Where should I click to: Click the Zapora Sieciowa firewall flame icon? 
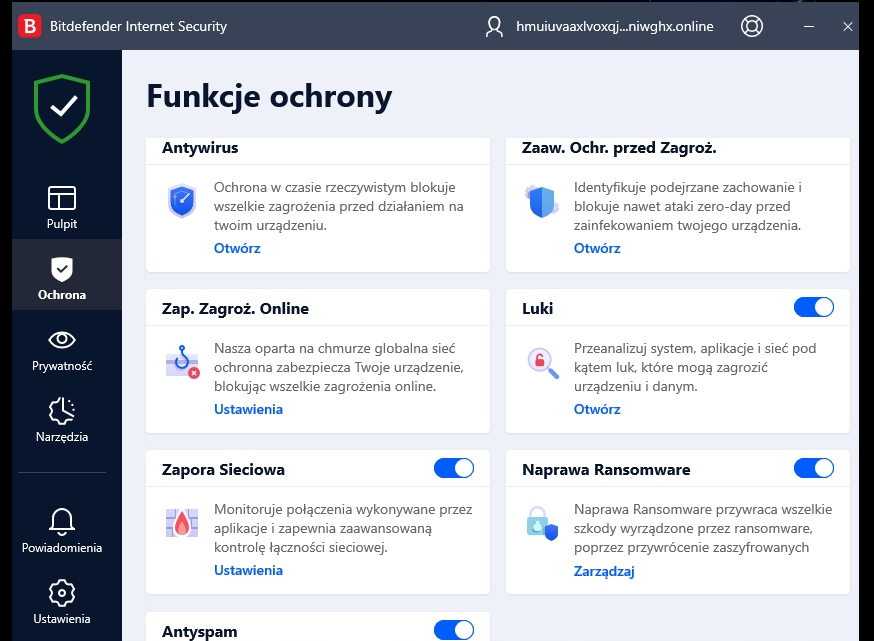click(x=182, y=523)
